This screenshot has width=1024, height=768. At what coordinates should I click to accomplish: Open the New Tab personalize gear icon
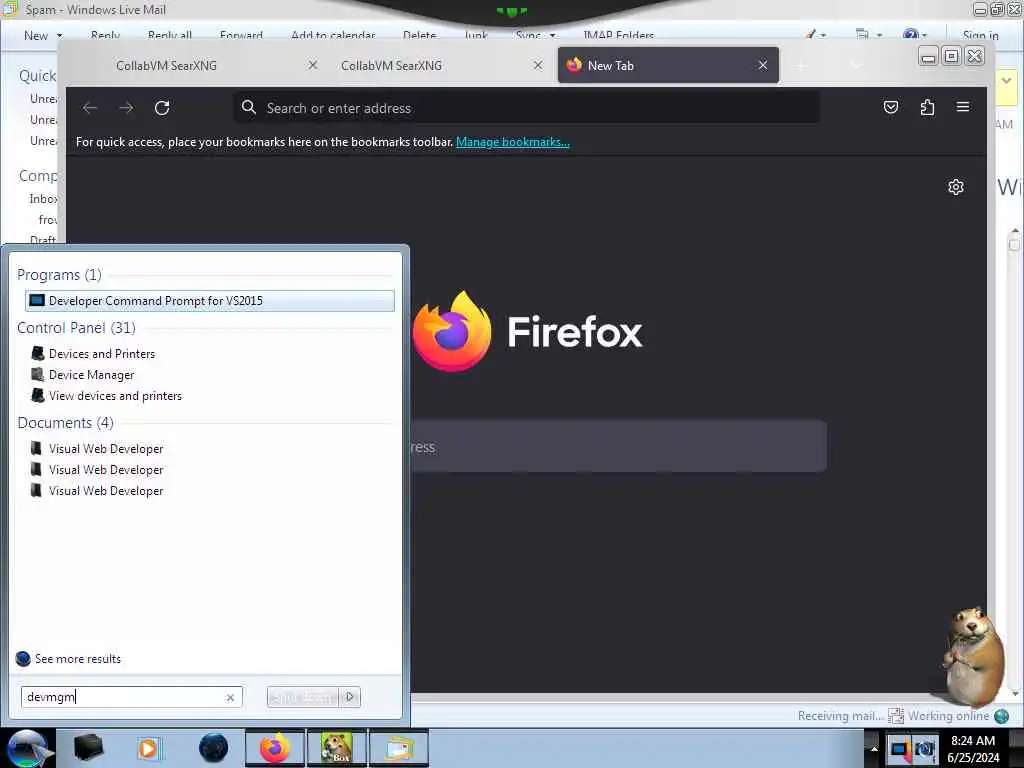click(x=955, y=187)
